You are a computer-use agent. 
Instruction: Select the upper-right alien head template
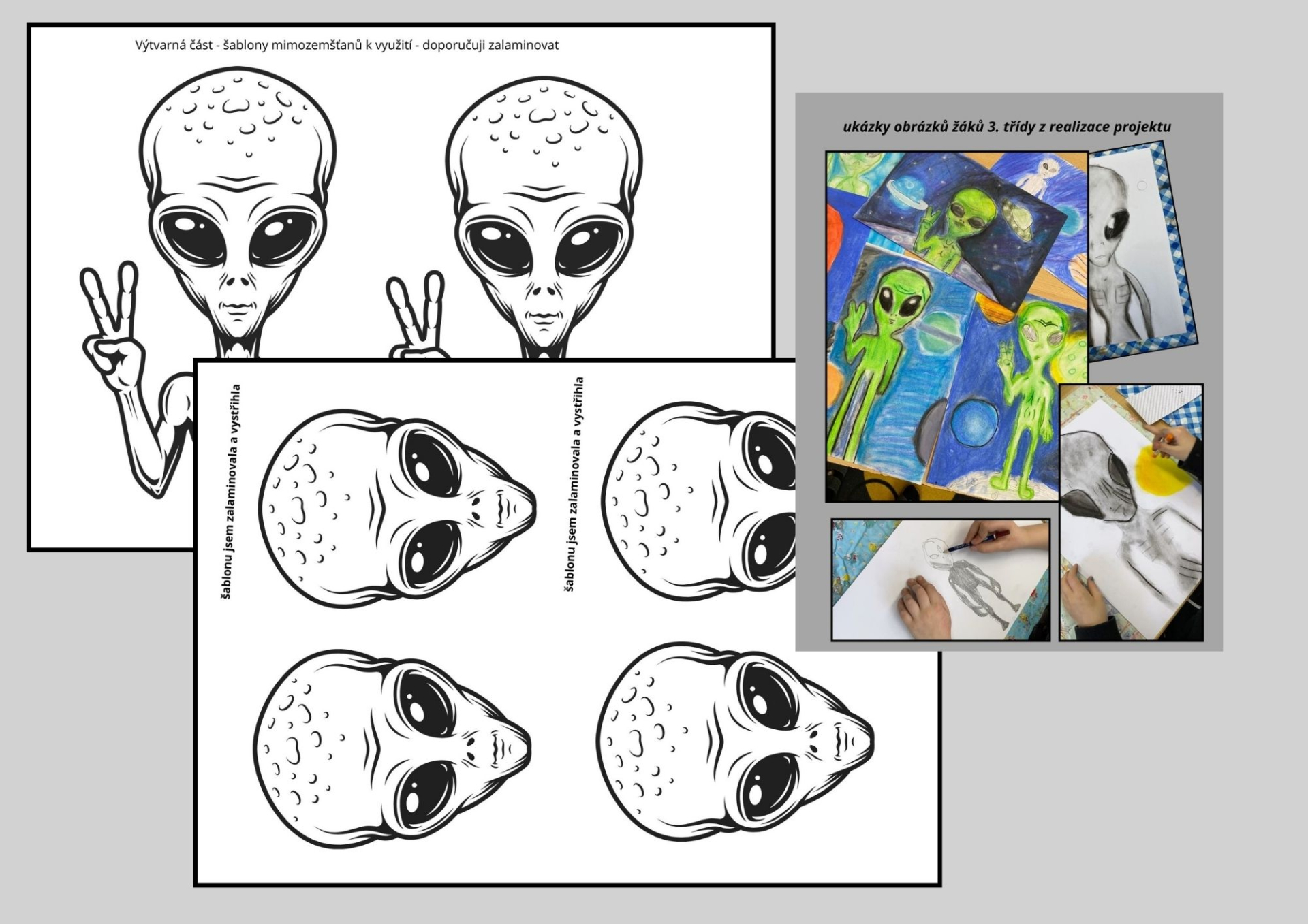(698, 502)
